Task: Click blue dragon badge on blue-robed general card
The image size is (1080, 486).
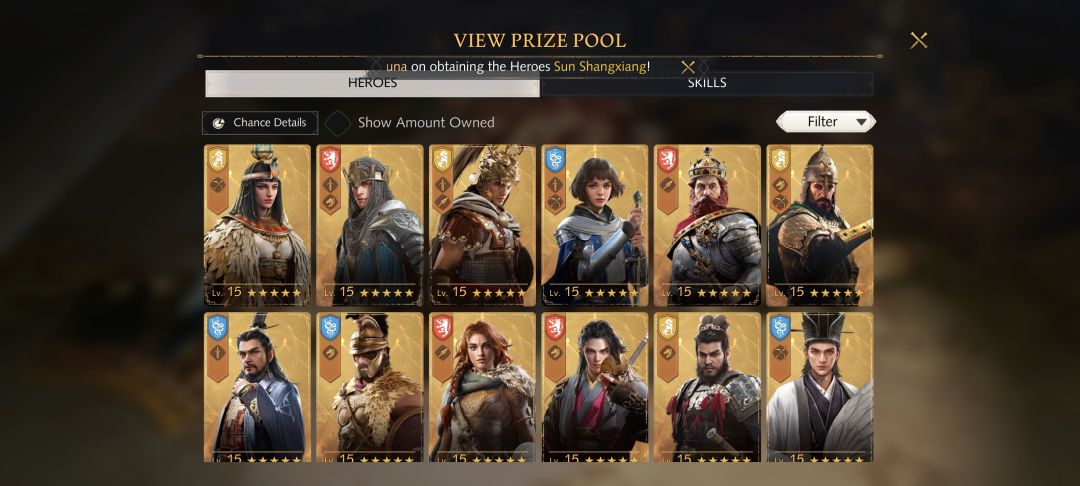Action: (218, 328)
